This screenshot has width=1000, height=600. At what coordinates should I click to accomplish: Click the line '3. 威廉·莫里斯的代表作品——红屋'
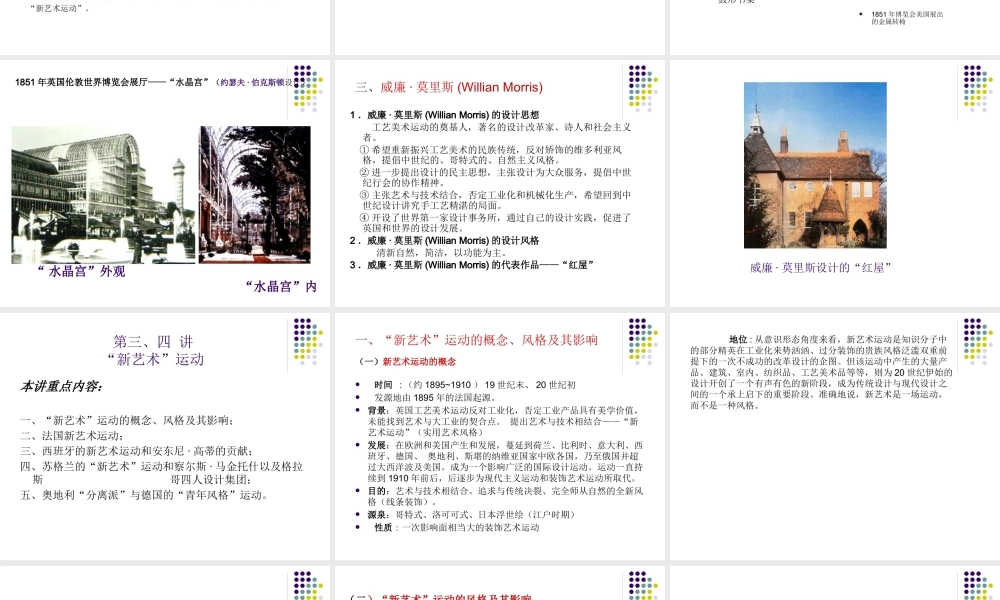(471, 265)
